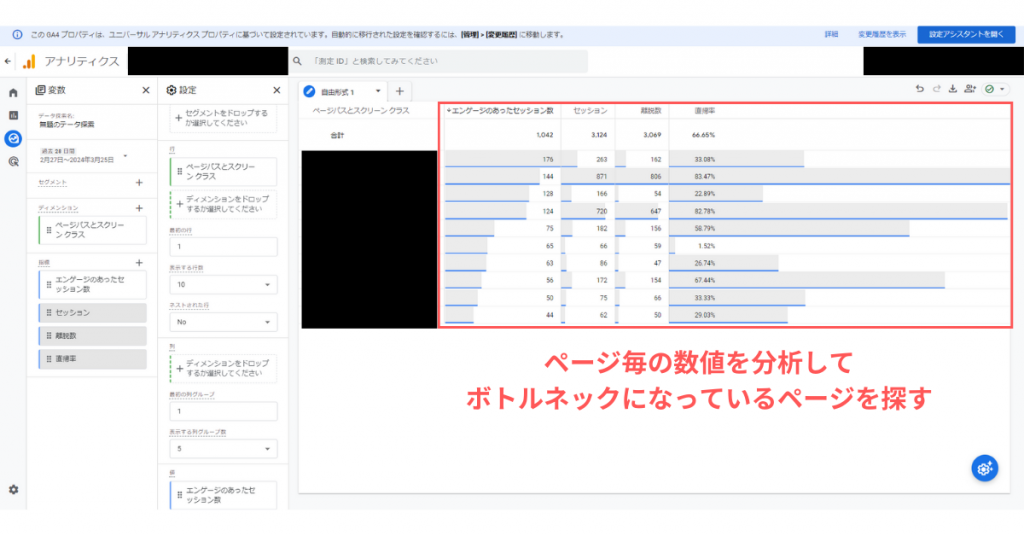Select ページパスとスクリーンクラス chip in 行 settings
Image resolution: width=1024 pixels, height=536 pixels.
click(223, 172)
